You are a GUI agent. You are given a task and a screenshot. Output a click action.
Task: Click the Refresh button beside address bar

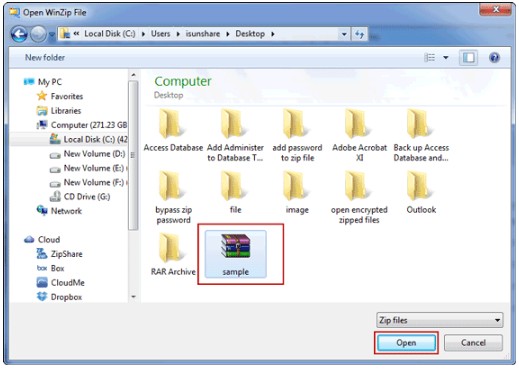[359, 34]
